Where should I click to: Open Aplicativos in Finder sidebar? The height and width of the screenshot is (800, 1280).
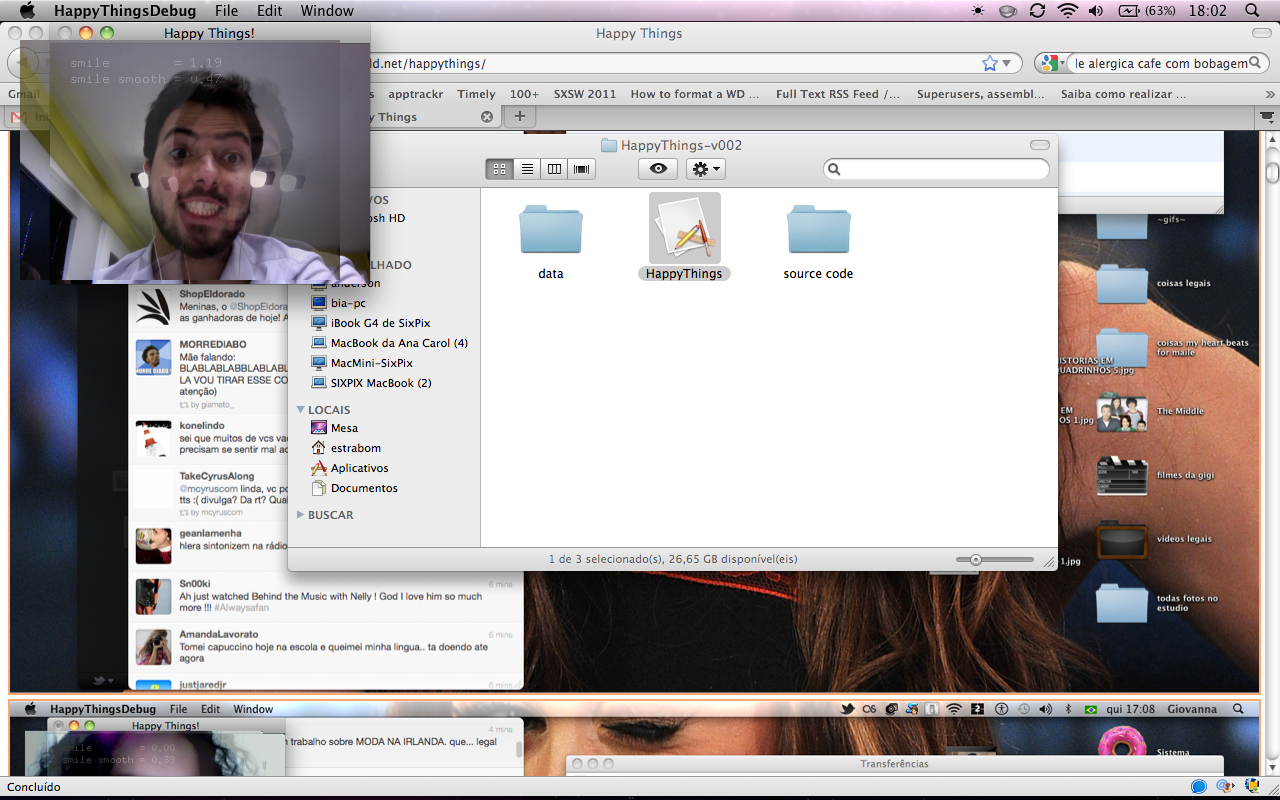359,468
